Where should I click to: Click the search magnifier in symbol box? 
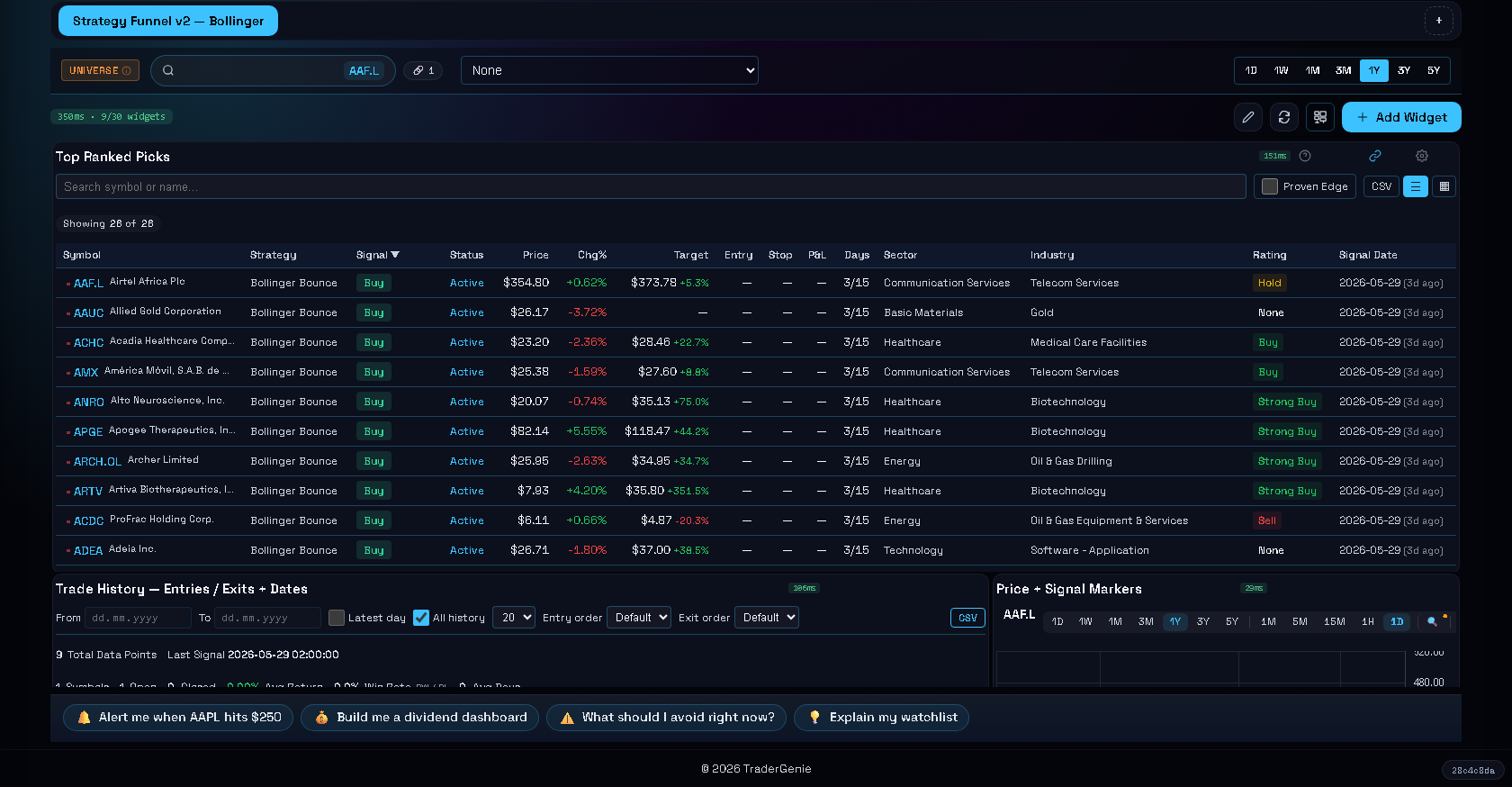(168, 70)
